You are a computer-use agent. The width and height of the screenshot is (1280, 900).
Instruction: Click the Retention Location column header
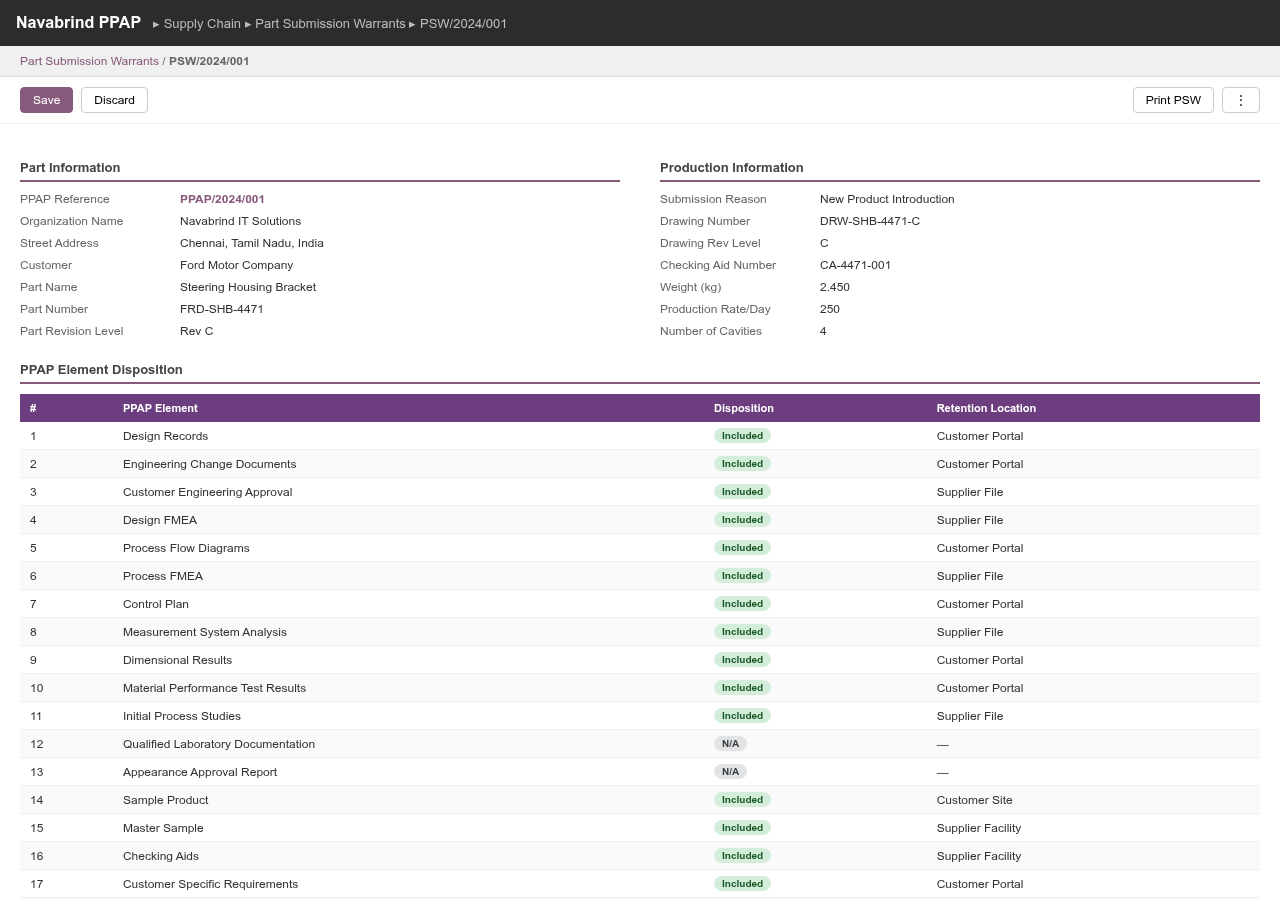[985, 408]
